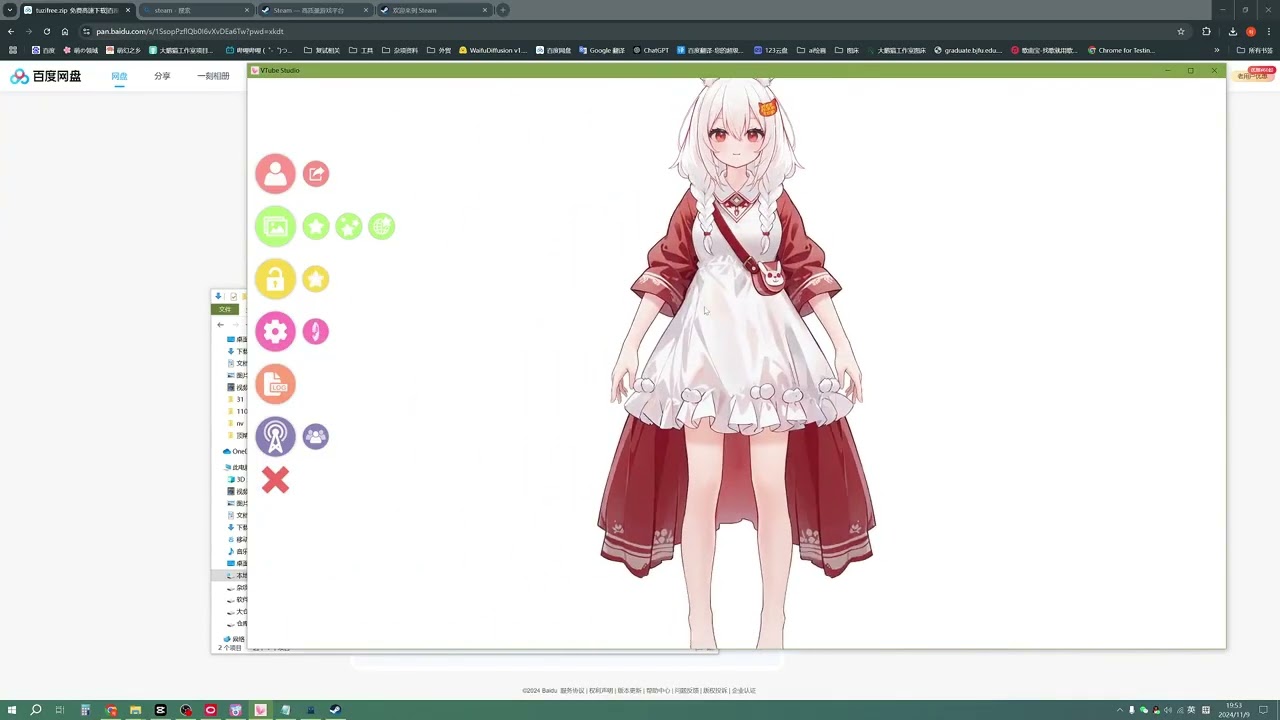Open Chrome downloads icon

click(x=1233, y=31)
